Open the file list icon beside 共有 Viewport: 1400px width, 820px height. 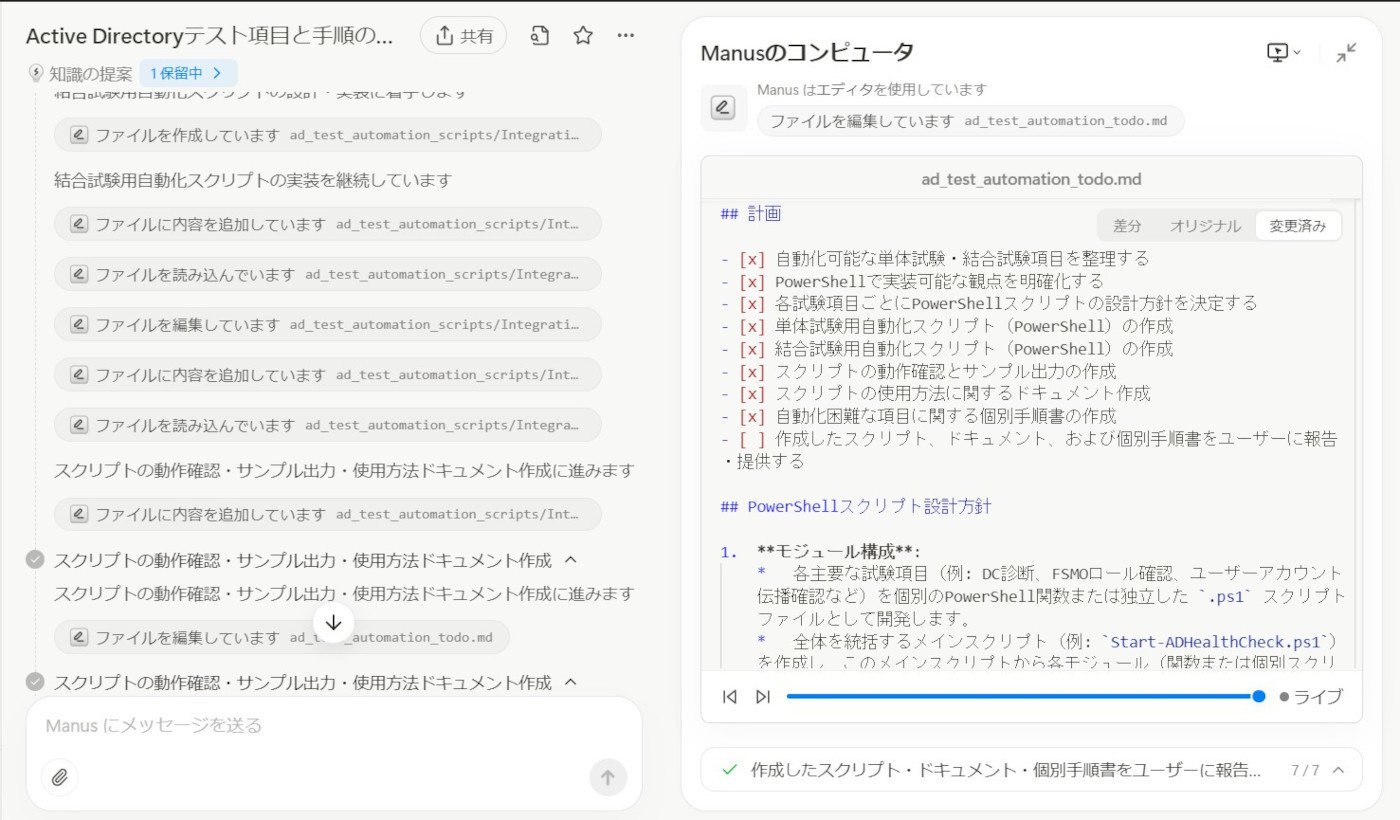540,36
